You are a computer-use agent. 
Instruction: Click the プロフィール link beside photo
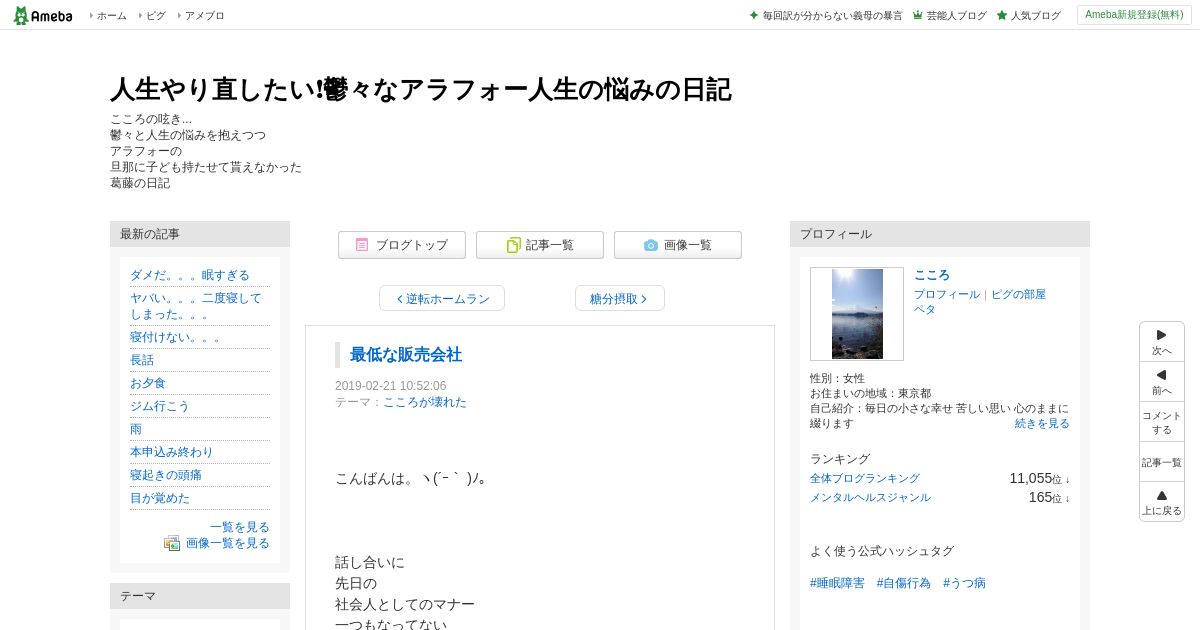click(x=947, y=294)
